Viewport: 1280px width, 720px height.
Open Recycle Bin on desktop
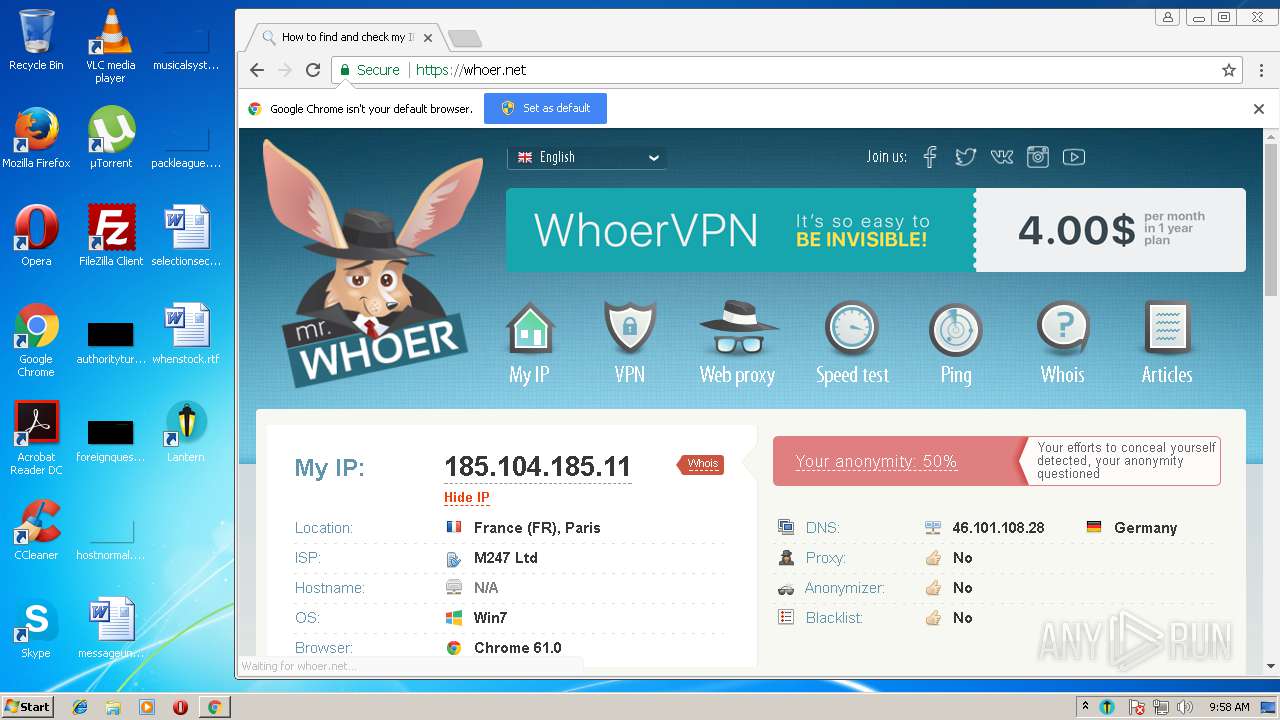[x=36, y=40]
